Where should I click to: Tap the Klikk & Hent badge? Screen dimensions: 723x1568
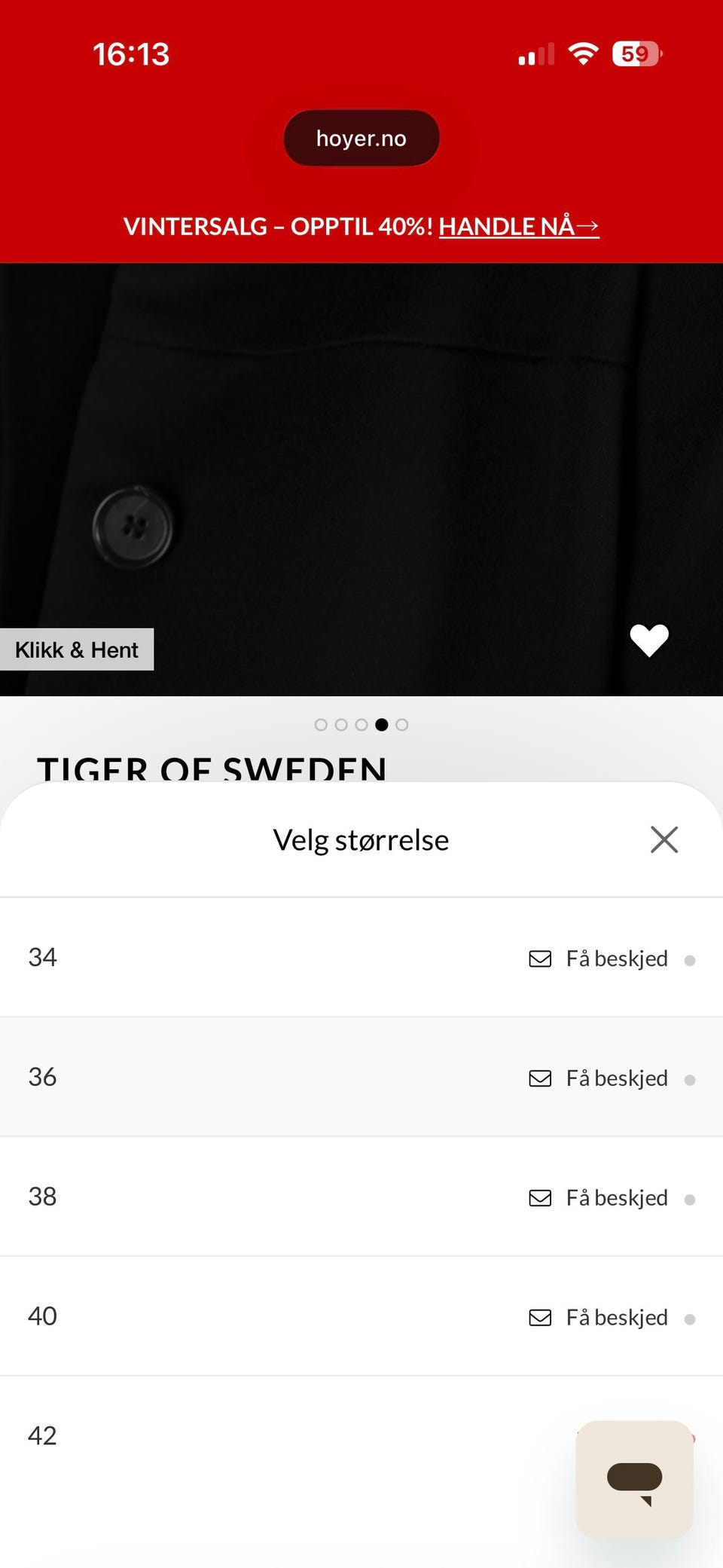pyautogui.click(x=77, y=650)
